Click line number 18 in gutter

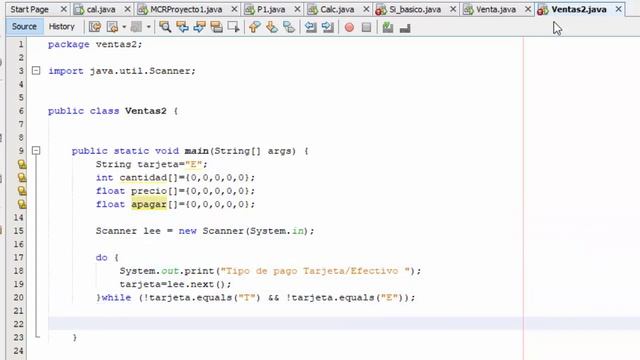point(19,271)
